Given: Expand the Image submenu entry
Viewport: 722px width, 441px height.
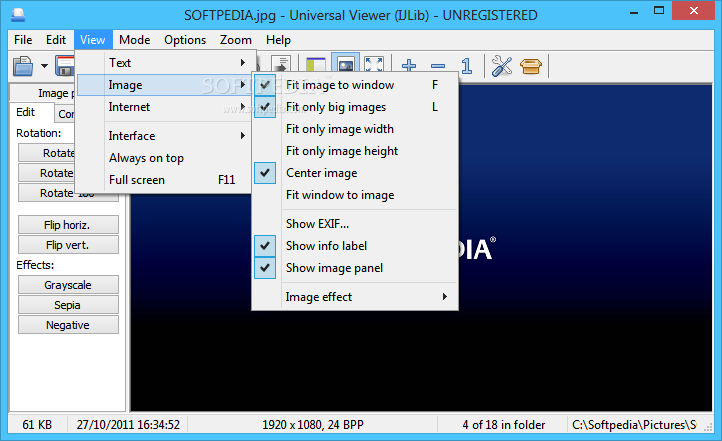Looking at the screenshot, I should click(163, 85).
